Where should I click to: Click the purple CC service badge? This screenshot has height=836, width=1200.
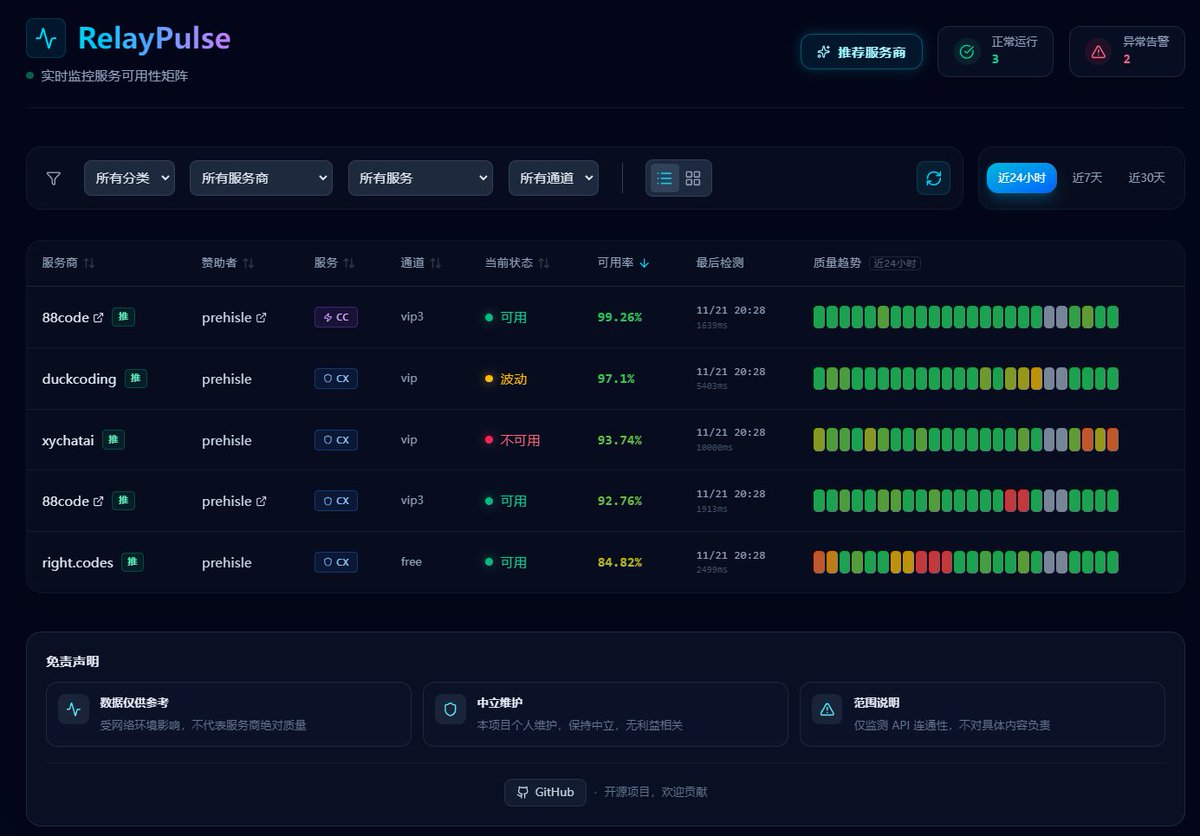[335, 317]
